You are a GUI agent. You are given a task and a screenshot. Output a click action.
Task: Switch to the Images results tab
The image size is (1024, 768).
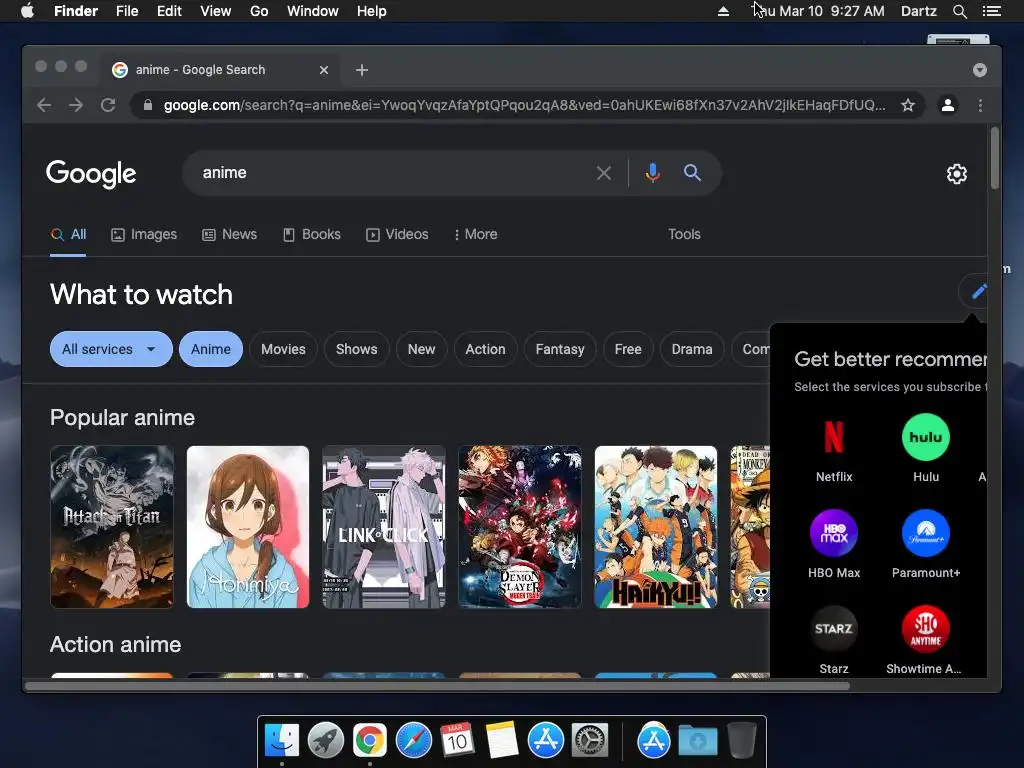pyautogui.click(x=144, y=234)
